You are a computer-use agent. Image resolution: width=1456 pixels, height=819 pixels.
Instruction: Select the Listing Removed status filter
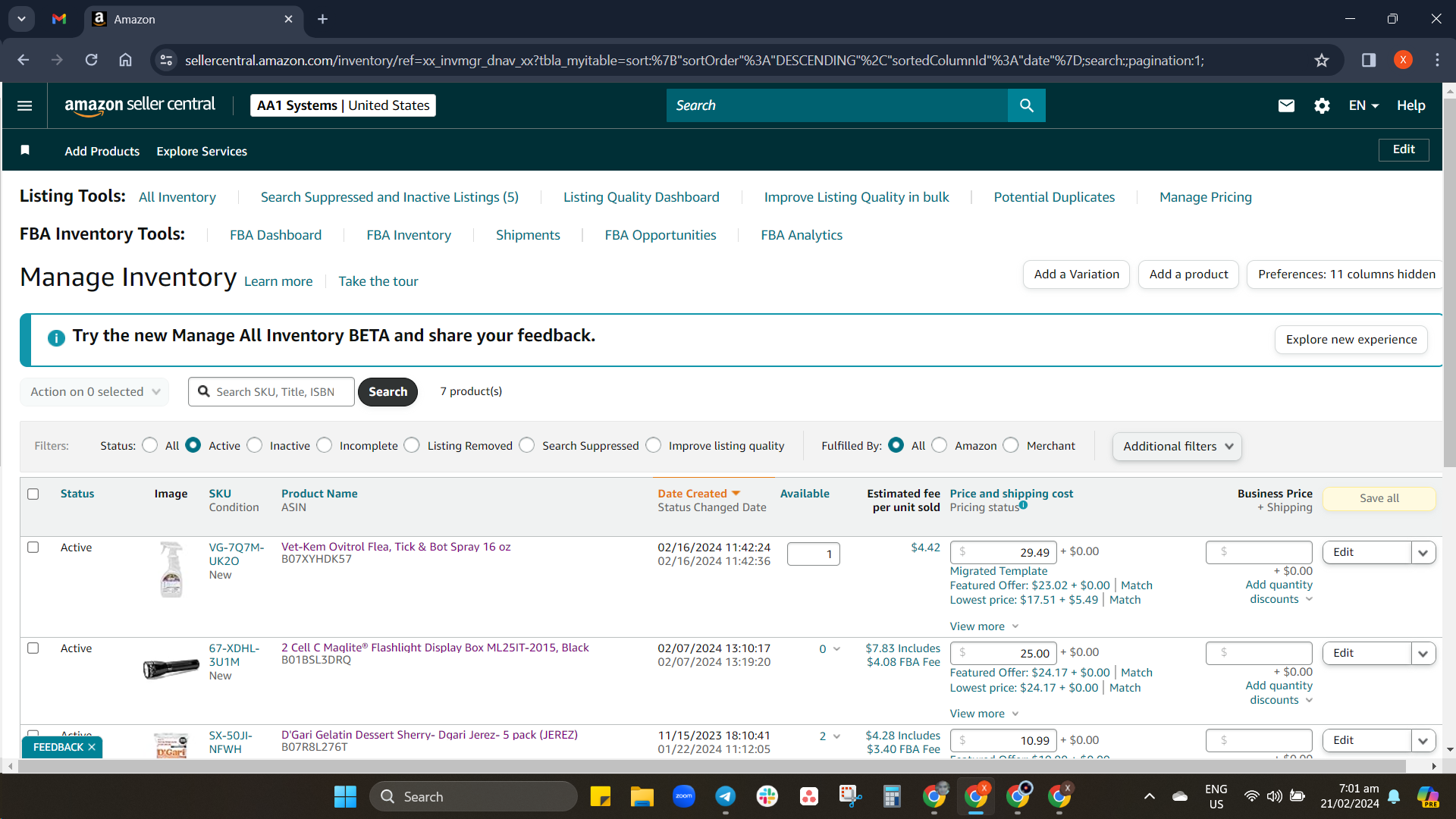point(412,445)
